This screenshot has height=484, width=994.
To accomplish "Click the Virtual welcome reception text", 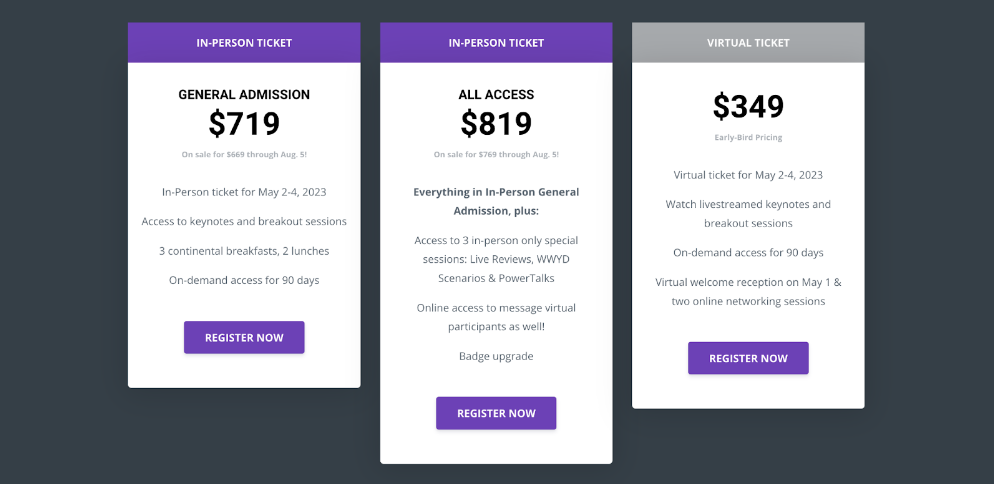I will pos(748,291).
